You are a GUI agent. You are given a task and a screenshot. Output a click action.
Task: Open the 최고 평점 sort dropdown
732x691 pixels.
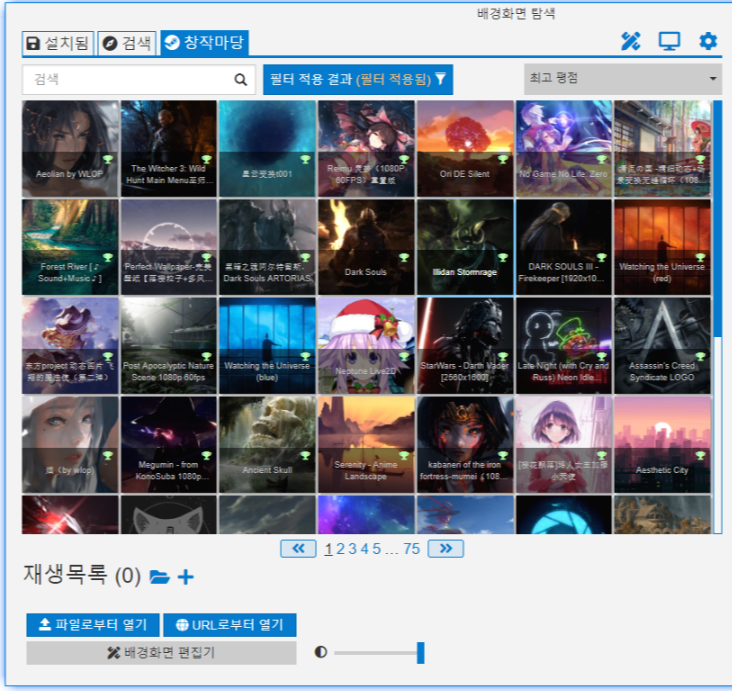[x=623, y=79]
